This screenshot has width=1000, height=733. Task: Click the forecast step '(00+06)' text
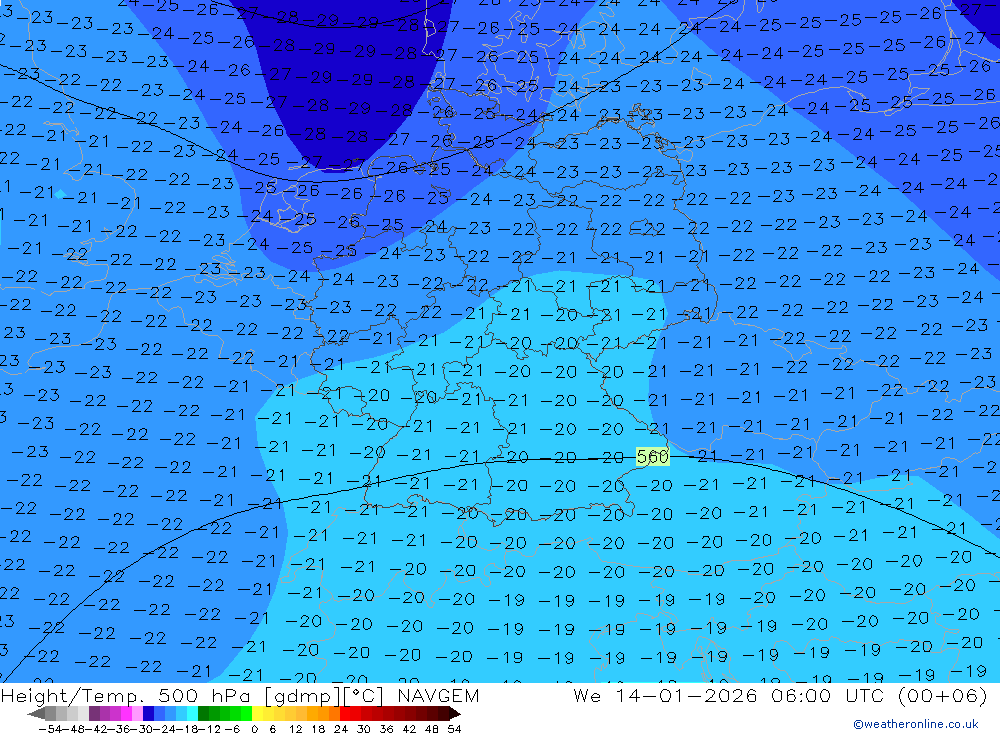[x=941, y=695]
